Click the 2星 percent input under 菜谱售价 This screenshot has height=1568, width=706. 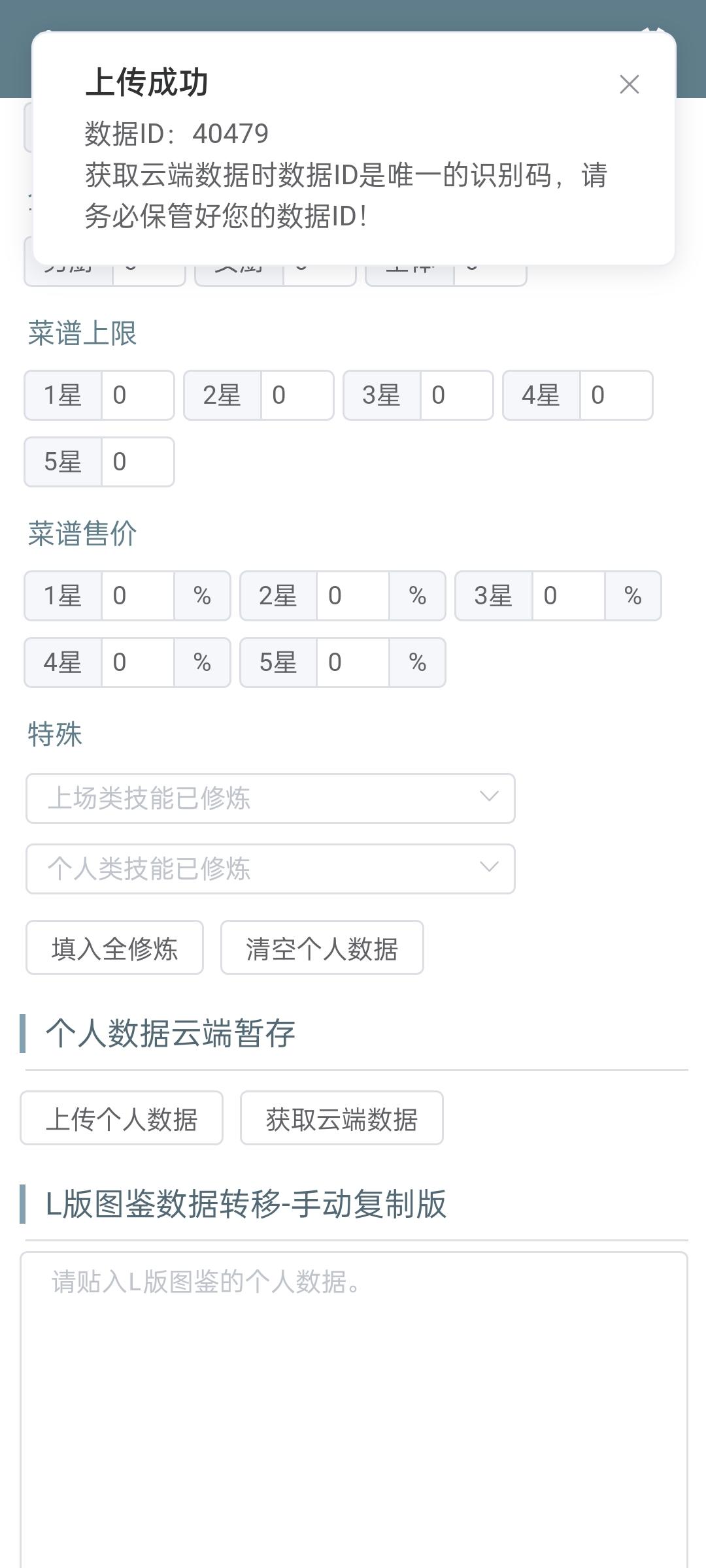click(x=353, y=596)
